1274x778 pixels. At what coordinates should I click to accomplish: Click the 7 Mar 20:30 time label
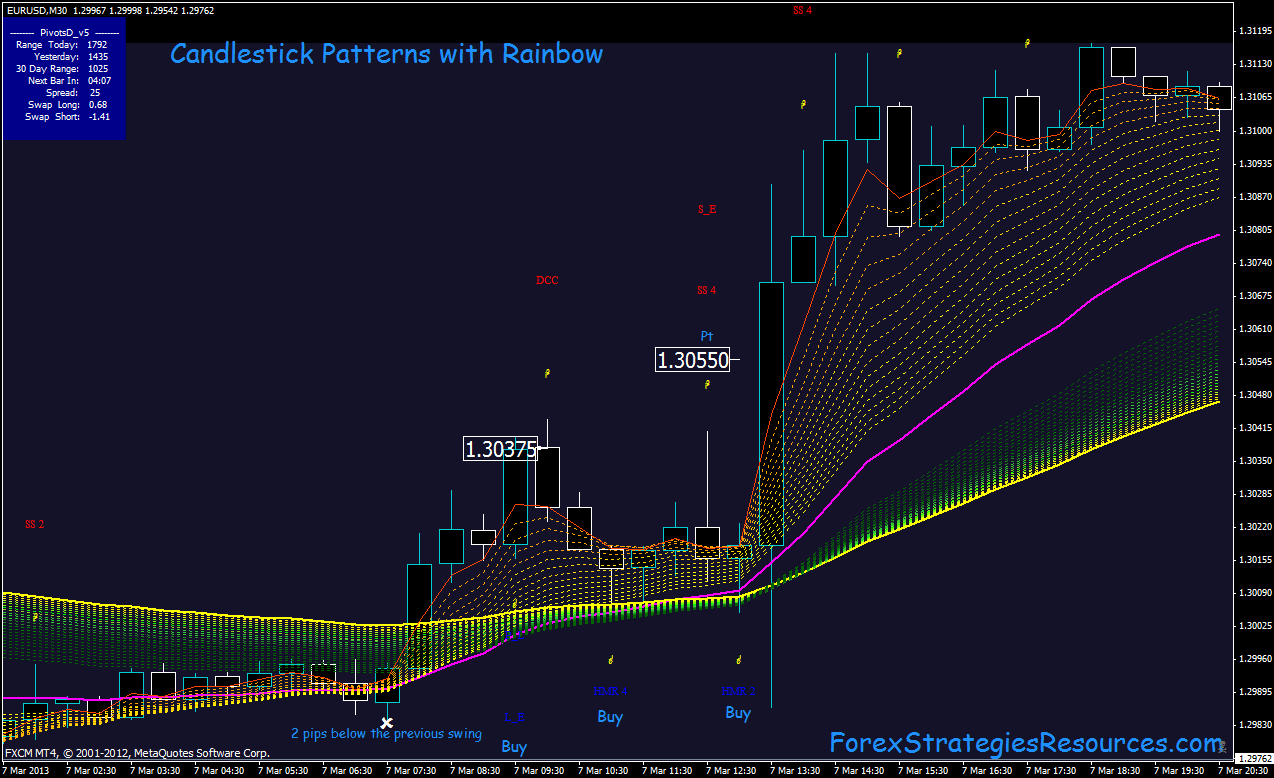click(x=1243, y=771)
